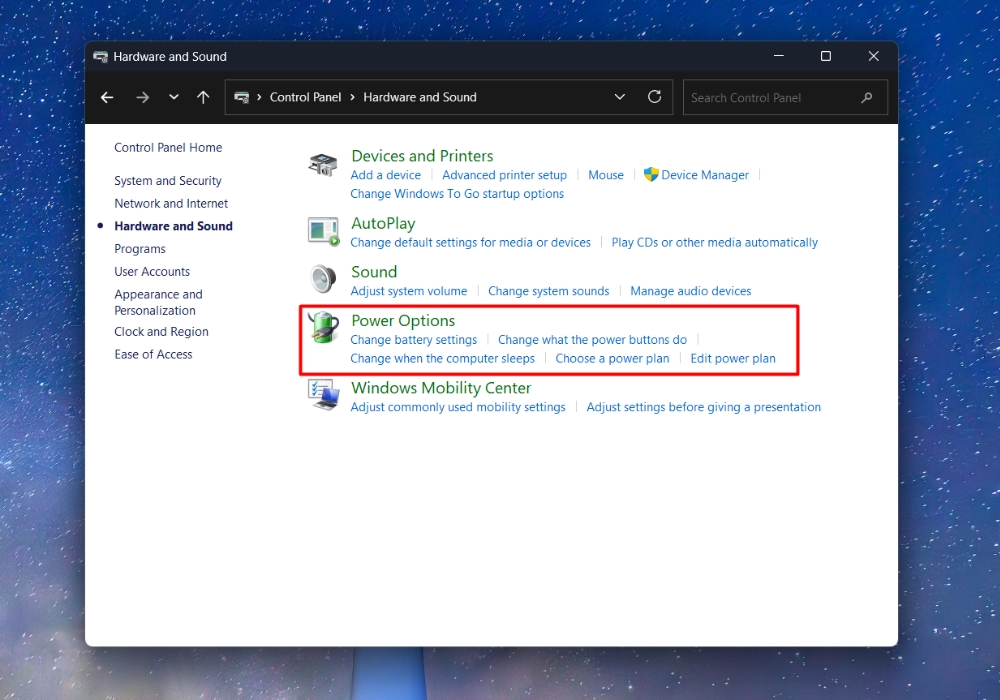This screenshot has height=700, width=1000.
Task: Go forward with the forward arrow
Action: (143, 98)
